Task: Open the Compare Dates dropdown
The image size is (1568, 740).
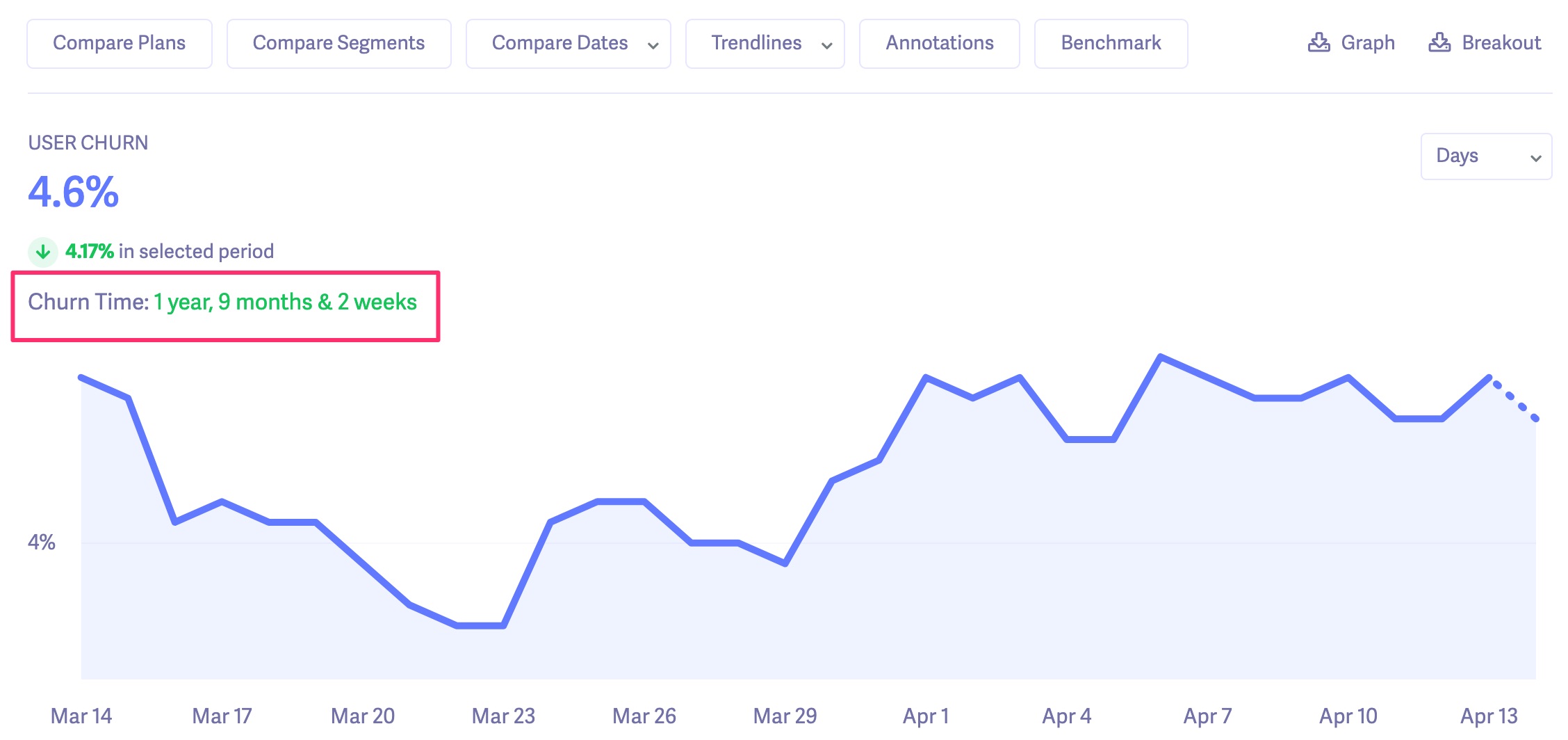Action: (568, 44)
